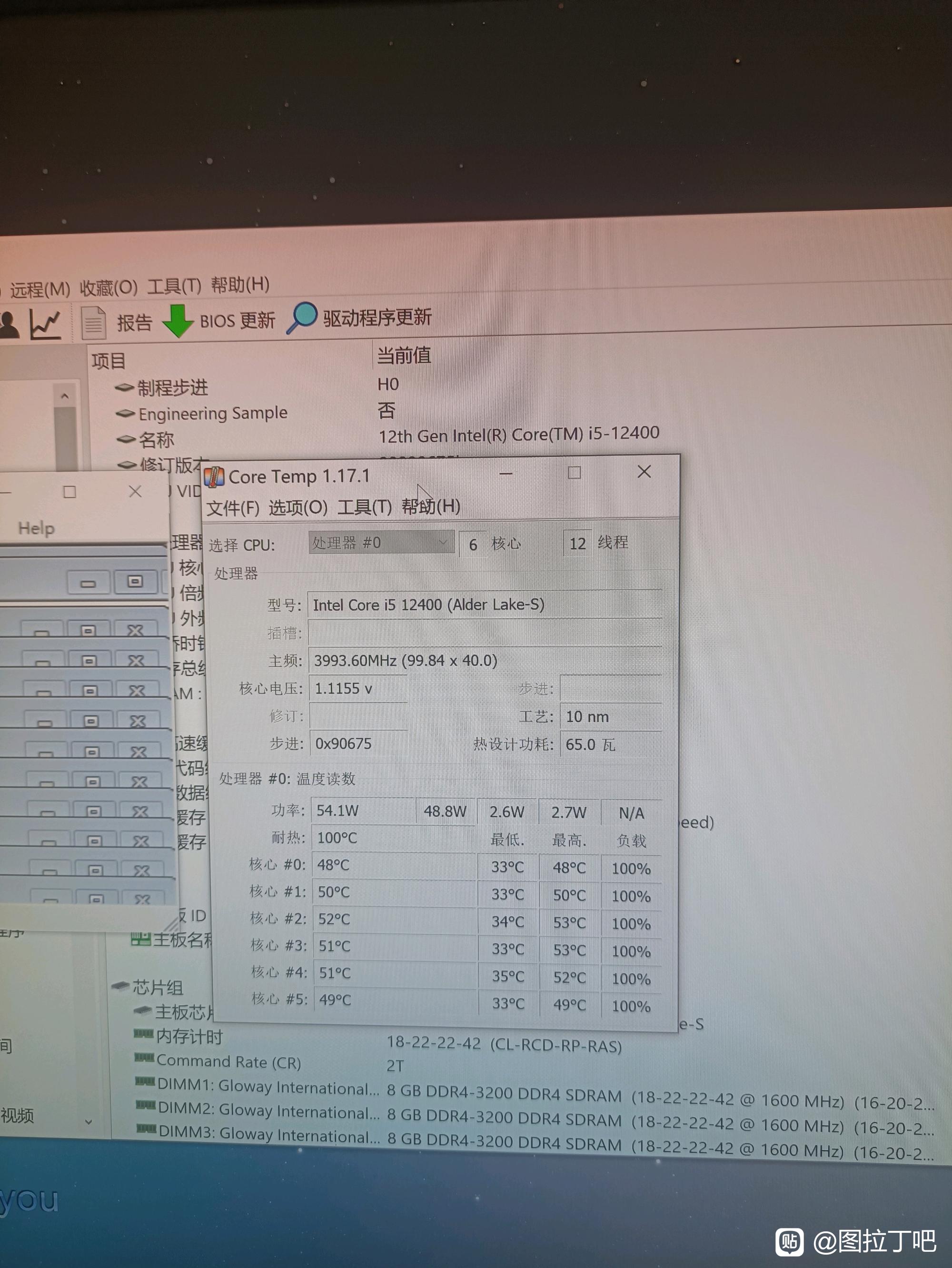Click the 步进 field 0x90675
This screenshot has width=952, height=1268.
coord(359,743)
